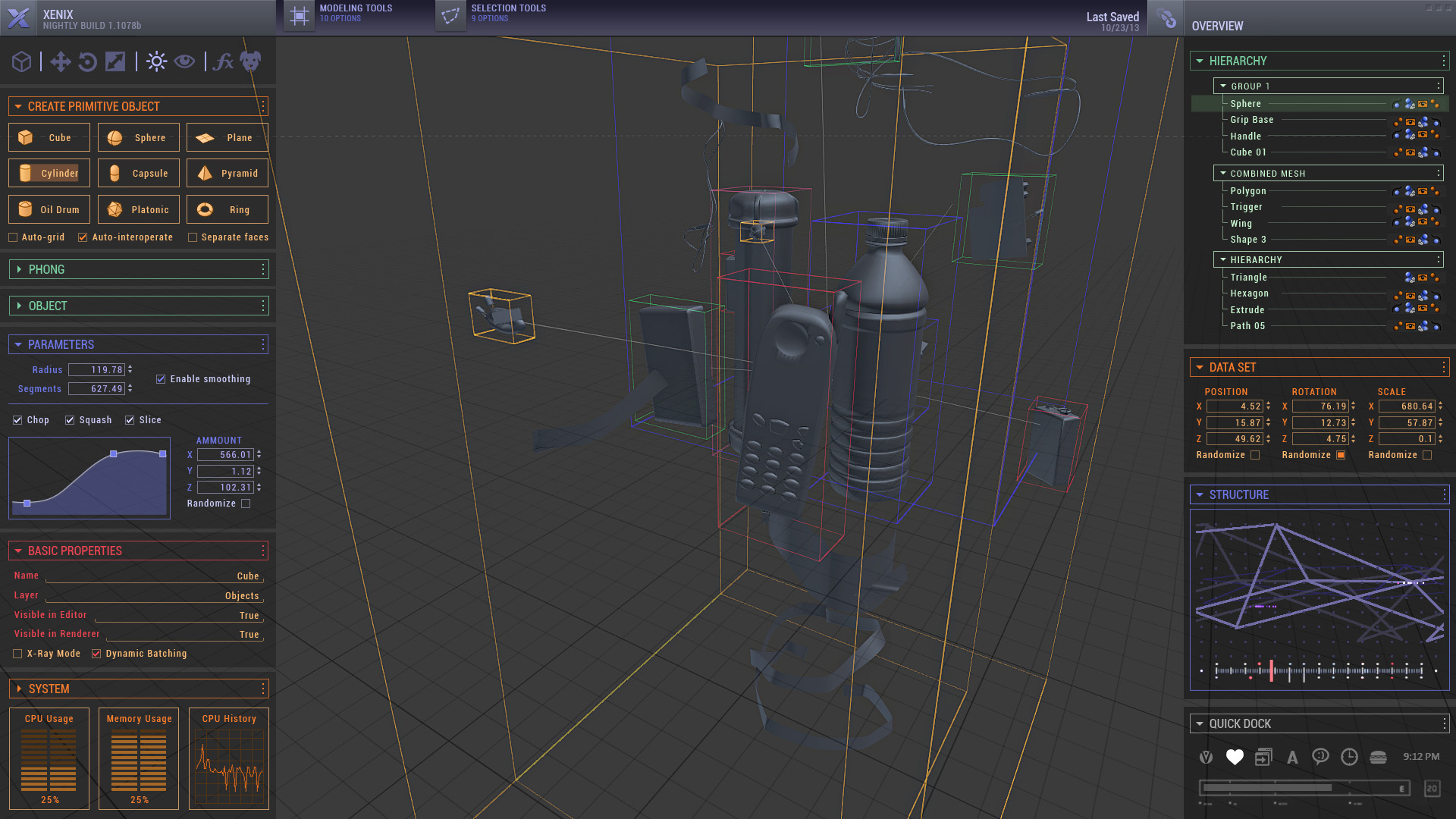Activate the Rotate tool icon
The height and width of the screenshot is (819, 1456).
click(x=87, y=61)
